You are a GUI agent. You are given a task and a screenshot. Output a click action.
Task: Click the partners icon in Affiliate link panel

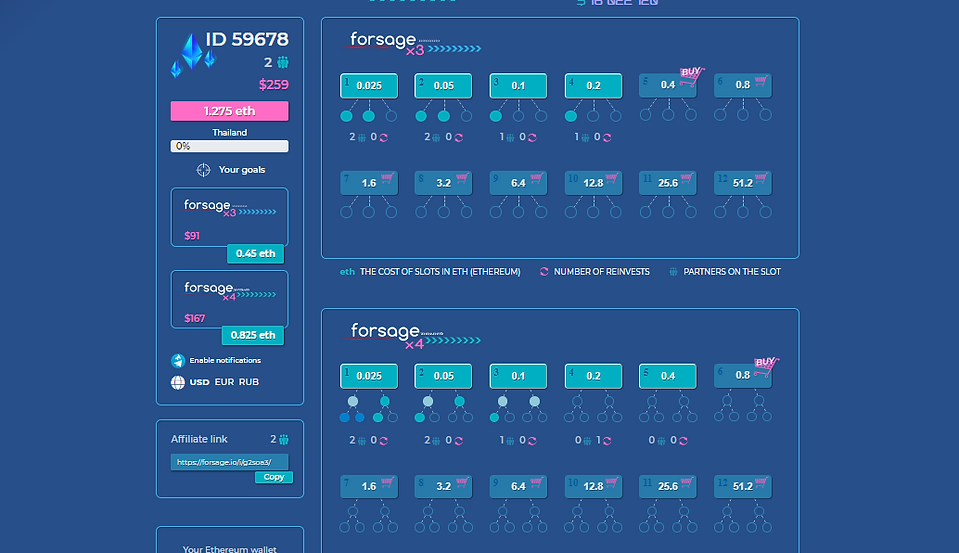tap(284, 439)
